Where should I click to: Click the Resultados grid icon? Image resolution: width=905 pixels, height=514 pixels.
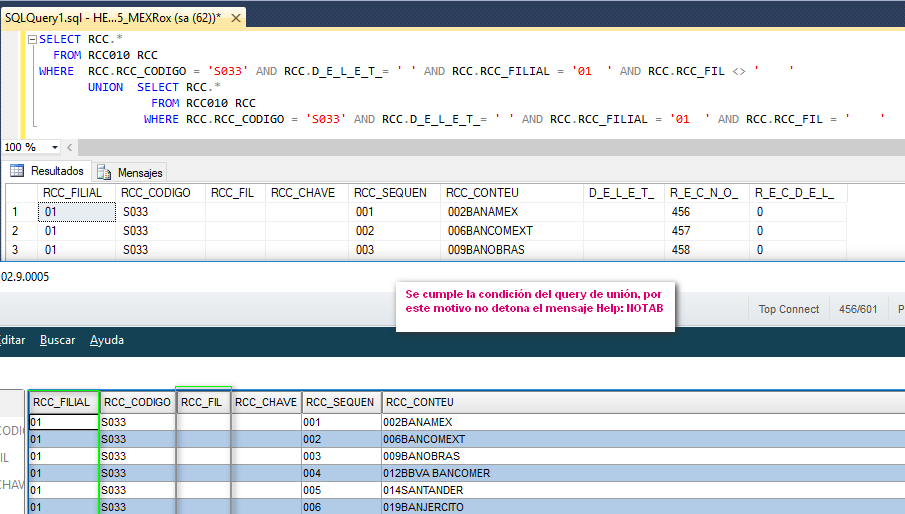point(17,171)
